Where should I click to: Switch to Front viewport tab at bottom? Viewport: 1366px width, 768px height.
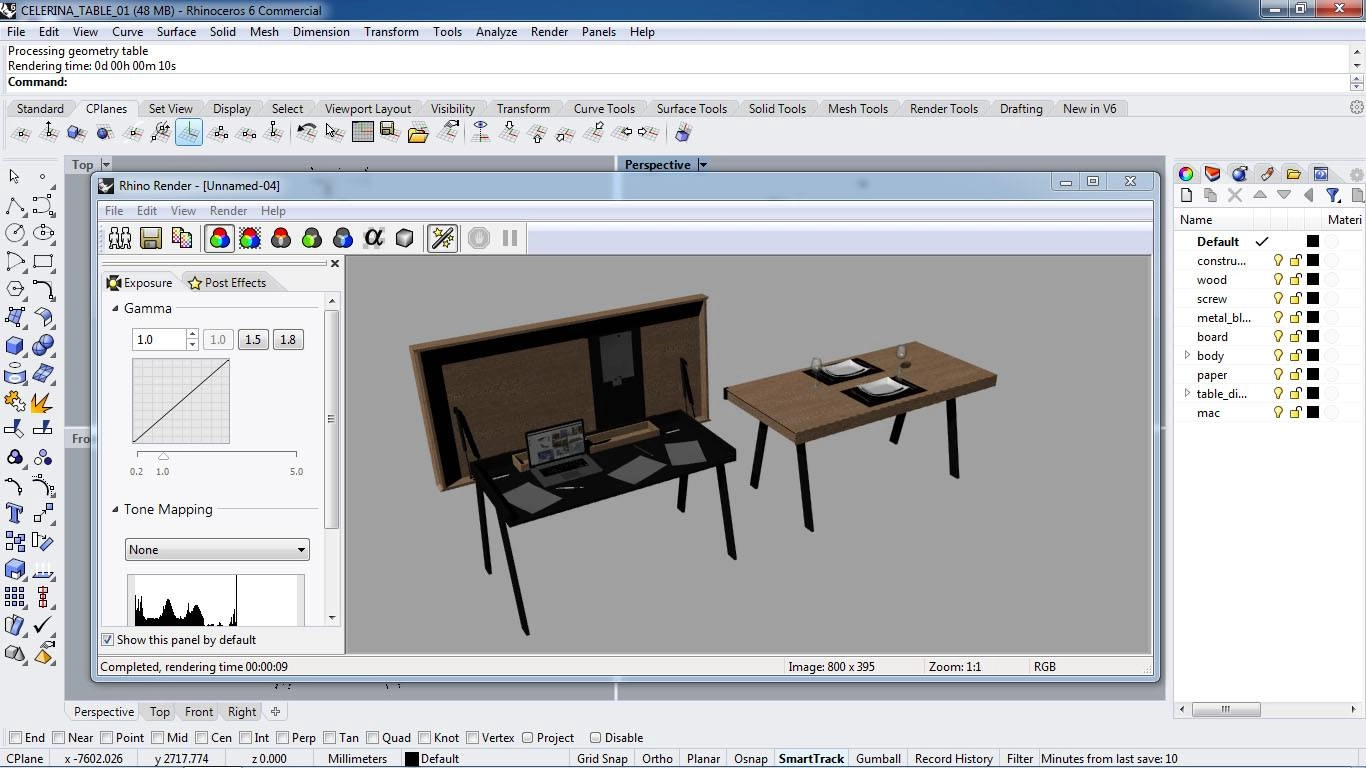coord(198,712)
